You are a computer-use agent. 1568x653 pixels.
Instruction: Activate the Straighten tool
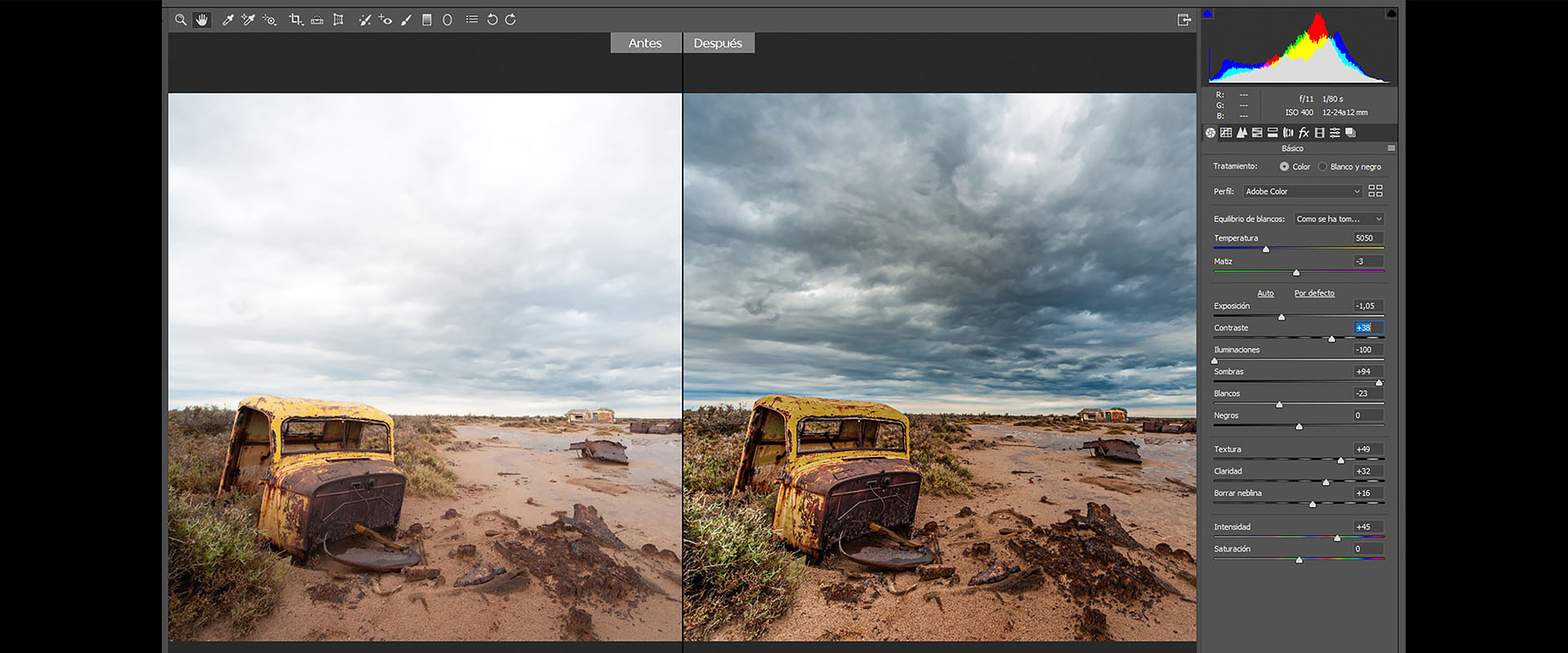click(317, 20)
